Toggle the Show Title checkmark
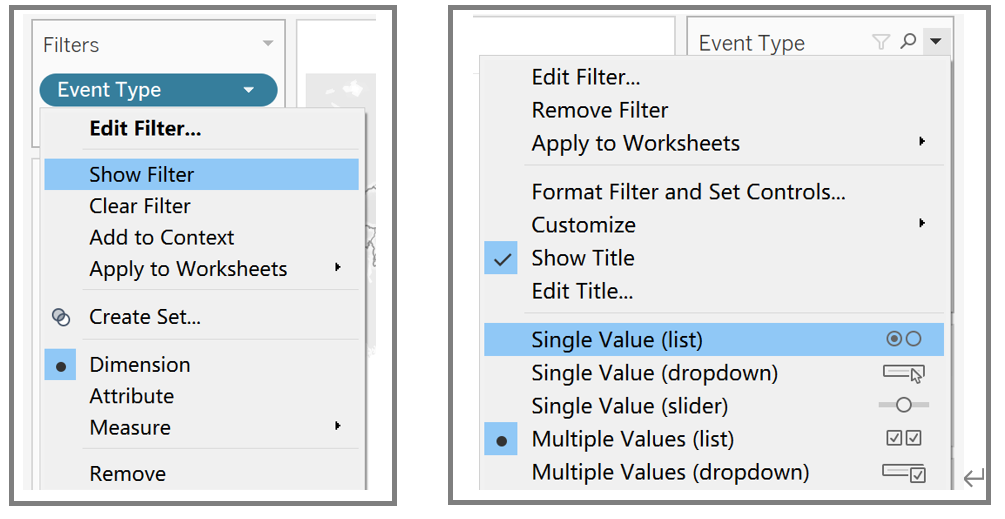The height and width of the screenshot is (519, 1005). coord(503,259)
